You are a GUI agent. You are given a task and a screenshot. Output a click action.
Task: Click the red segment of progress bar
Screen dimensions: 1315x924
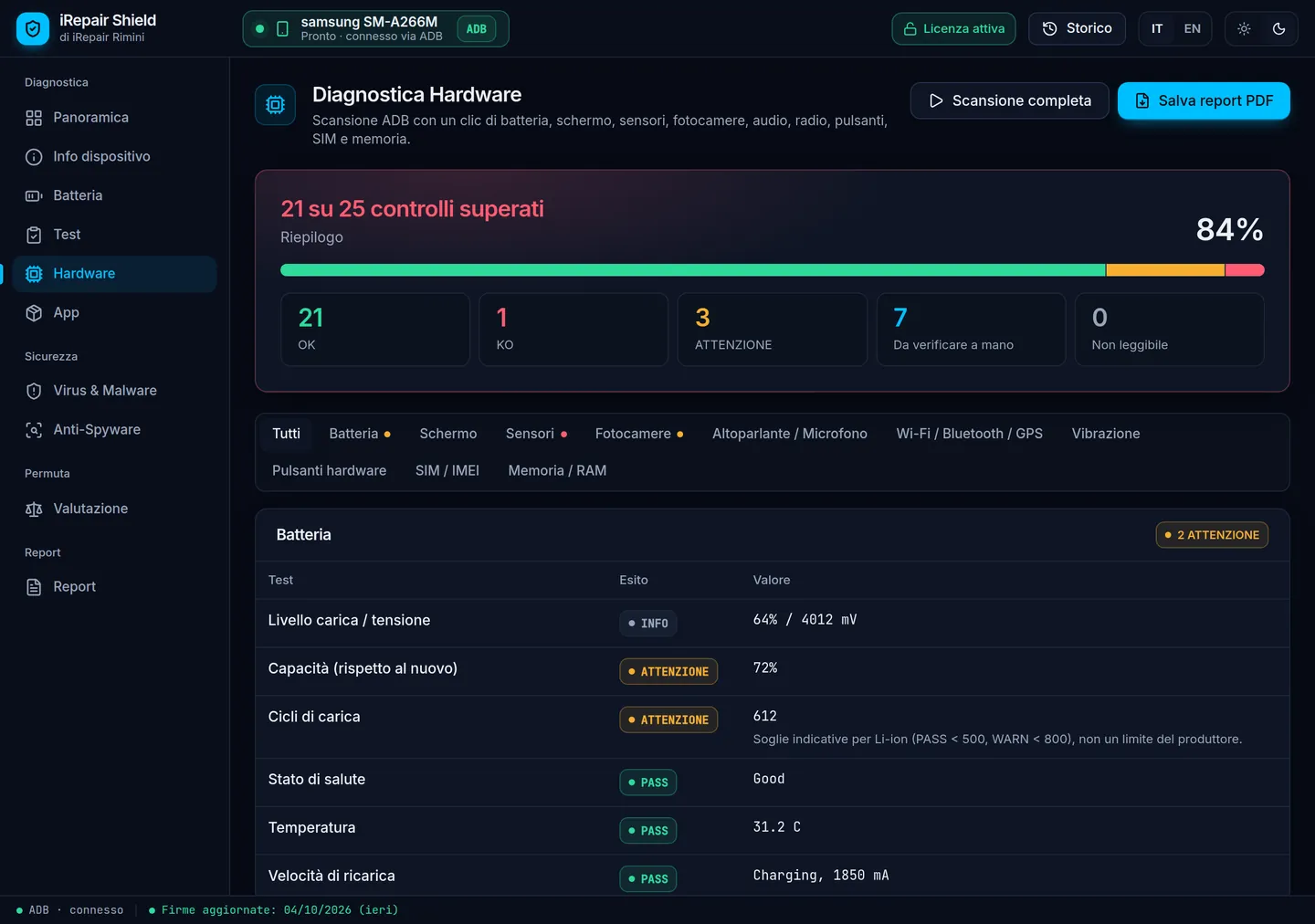click(x=1245, y=270)
